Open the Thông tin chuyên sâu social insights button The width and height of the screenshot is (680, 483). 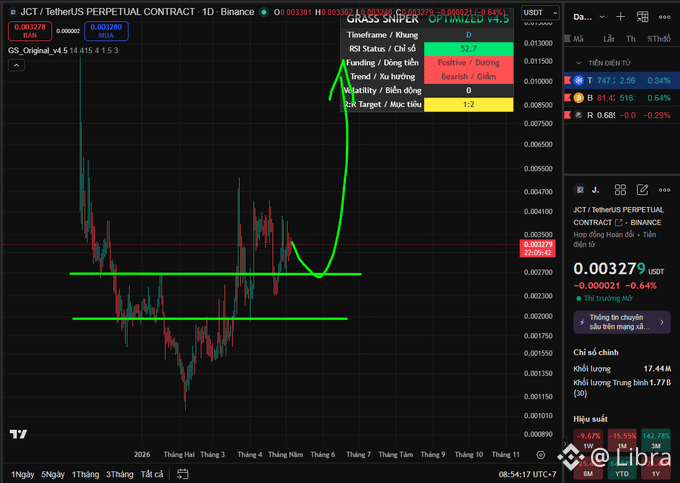(x=621, y=322)
